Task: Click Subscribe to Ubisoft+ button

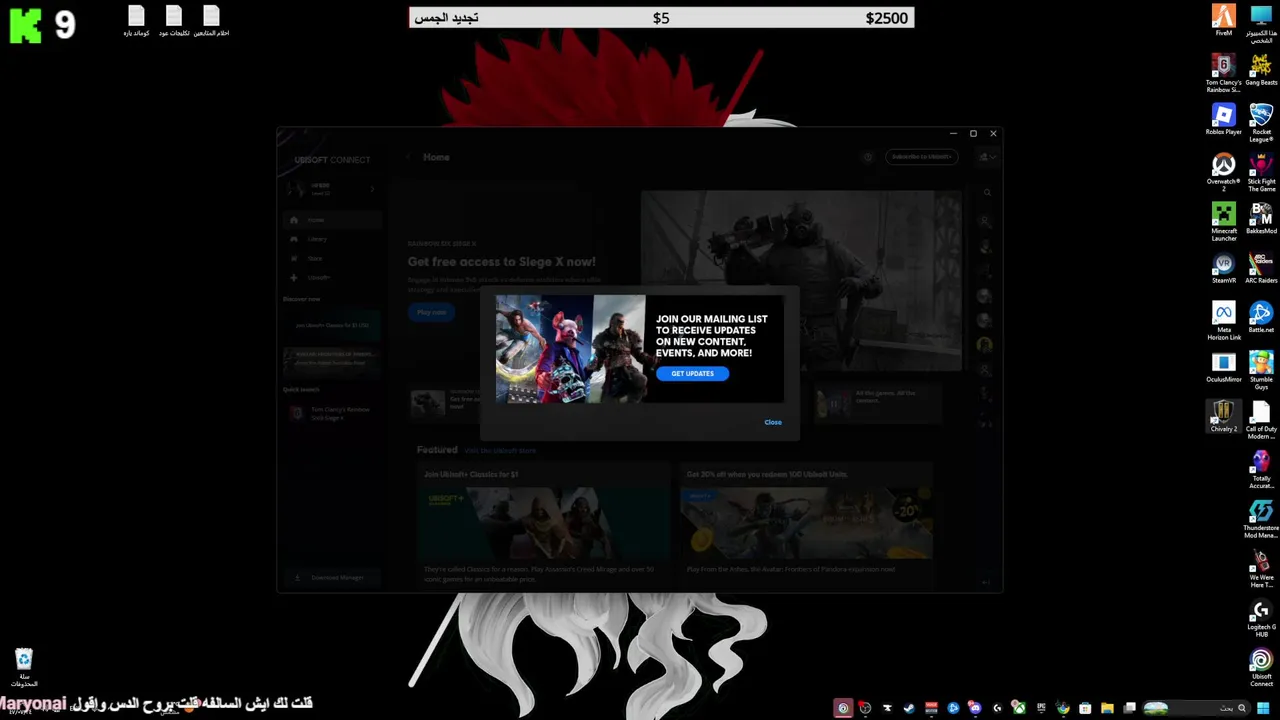Action: (921, 157)
